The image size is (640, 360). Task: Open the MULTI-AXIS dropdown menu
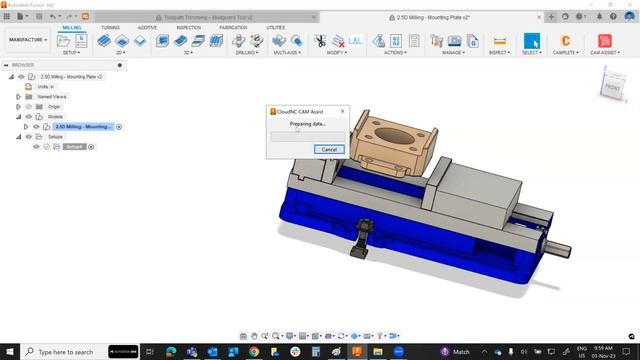(x=287, y=53)
